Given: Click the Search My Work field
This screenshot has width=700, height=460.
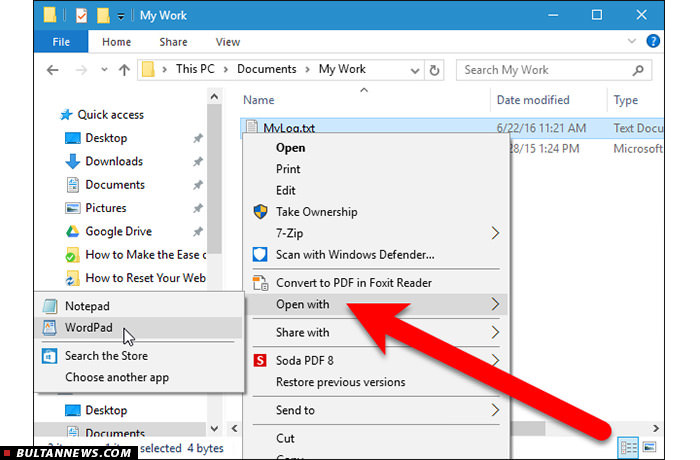Looking at the screenshot, I should [554, 70].
